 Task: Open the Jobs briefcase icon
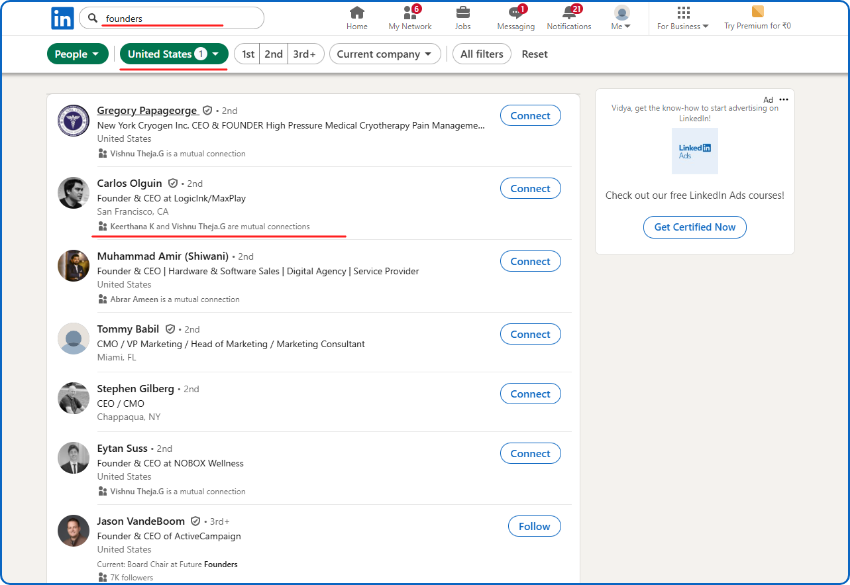pos(463,18)
